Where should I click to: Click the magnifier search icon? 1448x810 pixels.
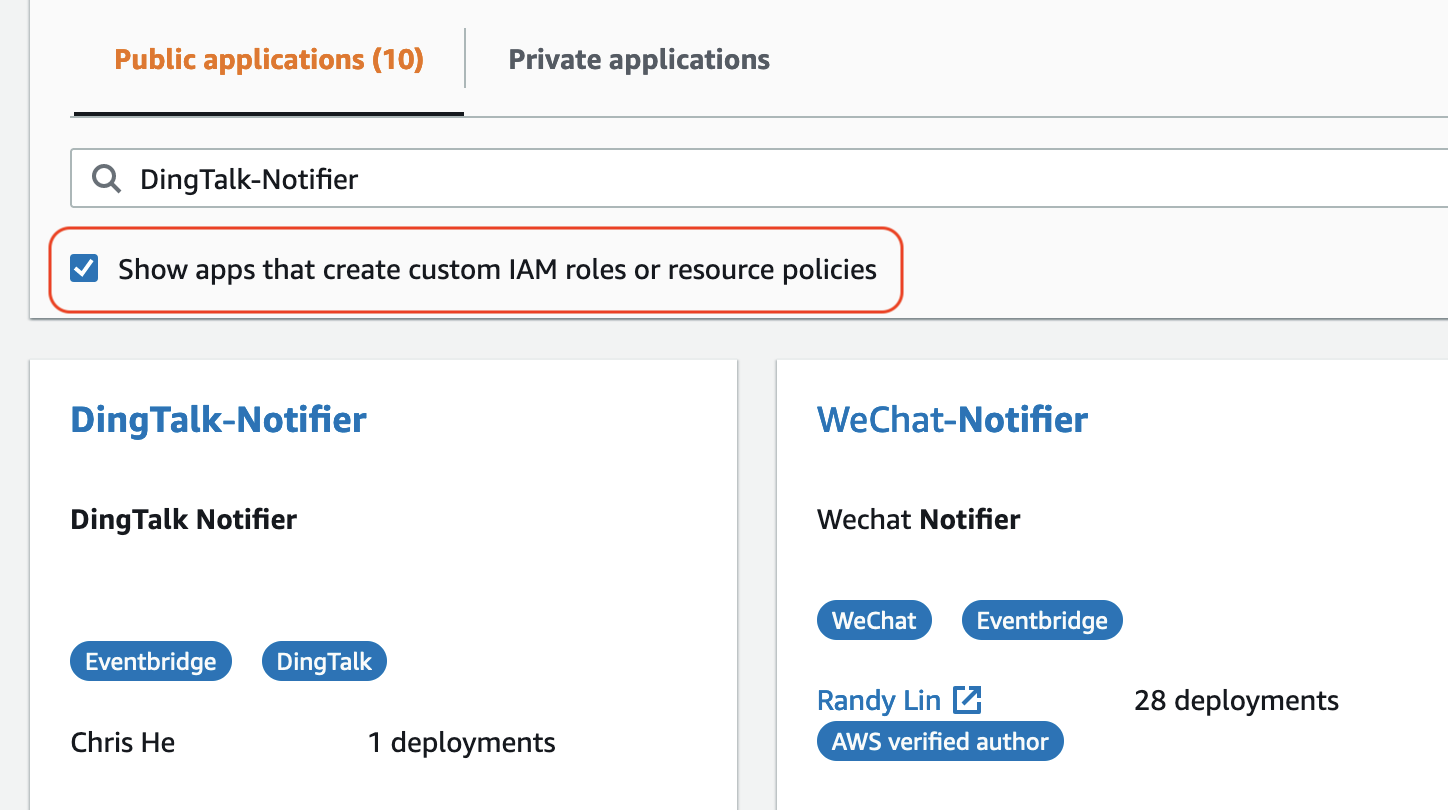(105, 179)
